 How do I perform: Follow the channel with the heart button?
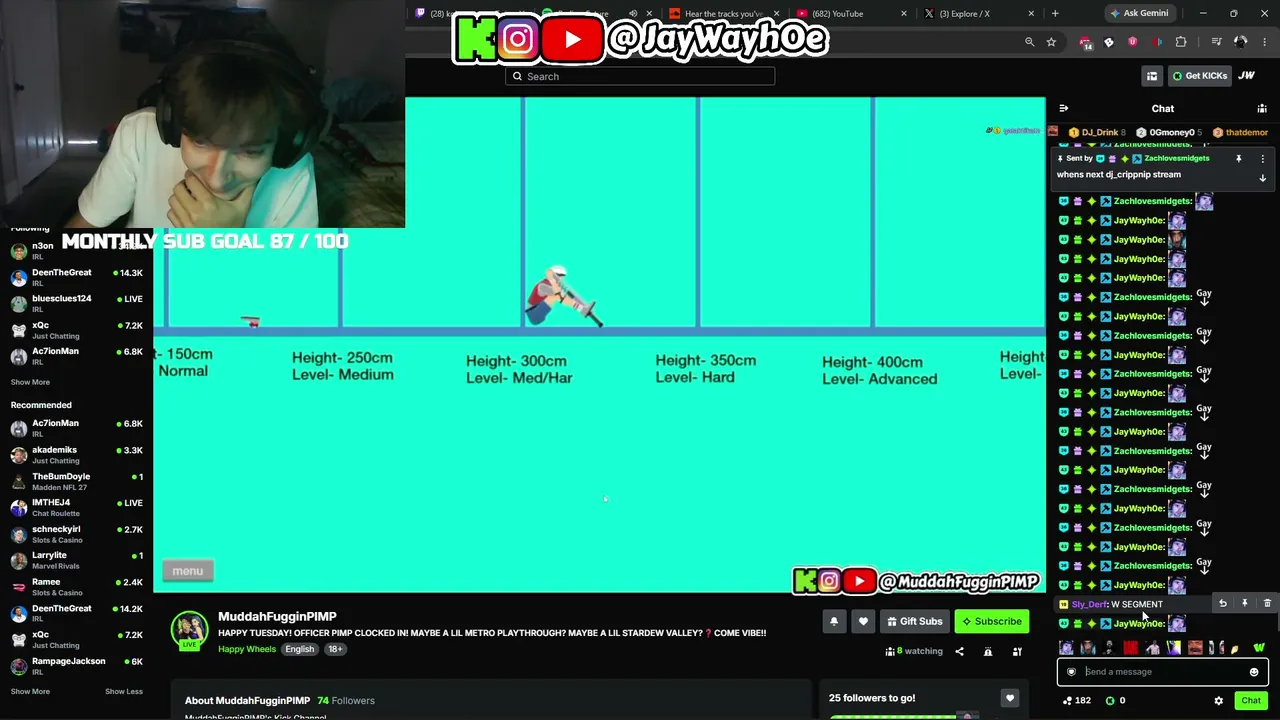863,621
